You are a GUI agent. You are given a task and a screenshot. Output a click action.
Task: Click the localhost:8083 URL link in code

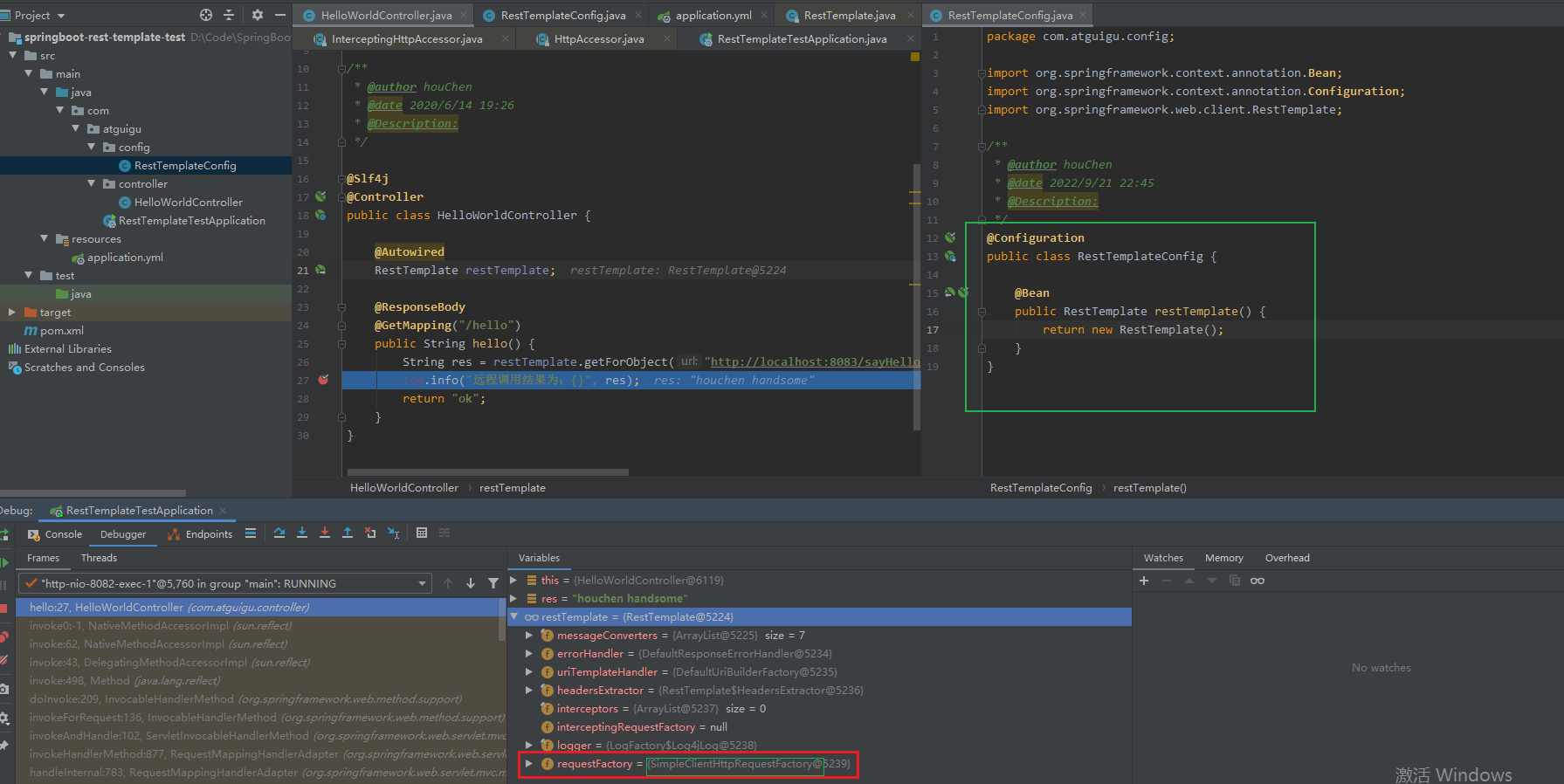click(x=815, y=361)
